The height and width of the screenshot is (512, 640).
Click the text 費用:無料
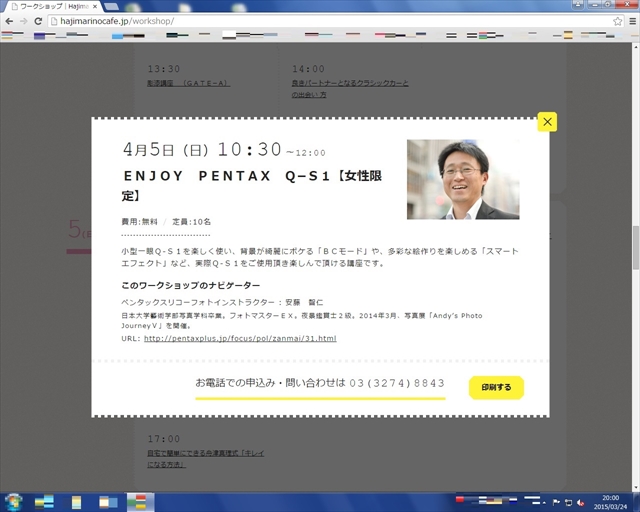(139, 222)
